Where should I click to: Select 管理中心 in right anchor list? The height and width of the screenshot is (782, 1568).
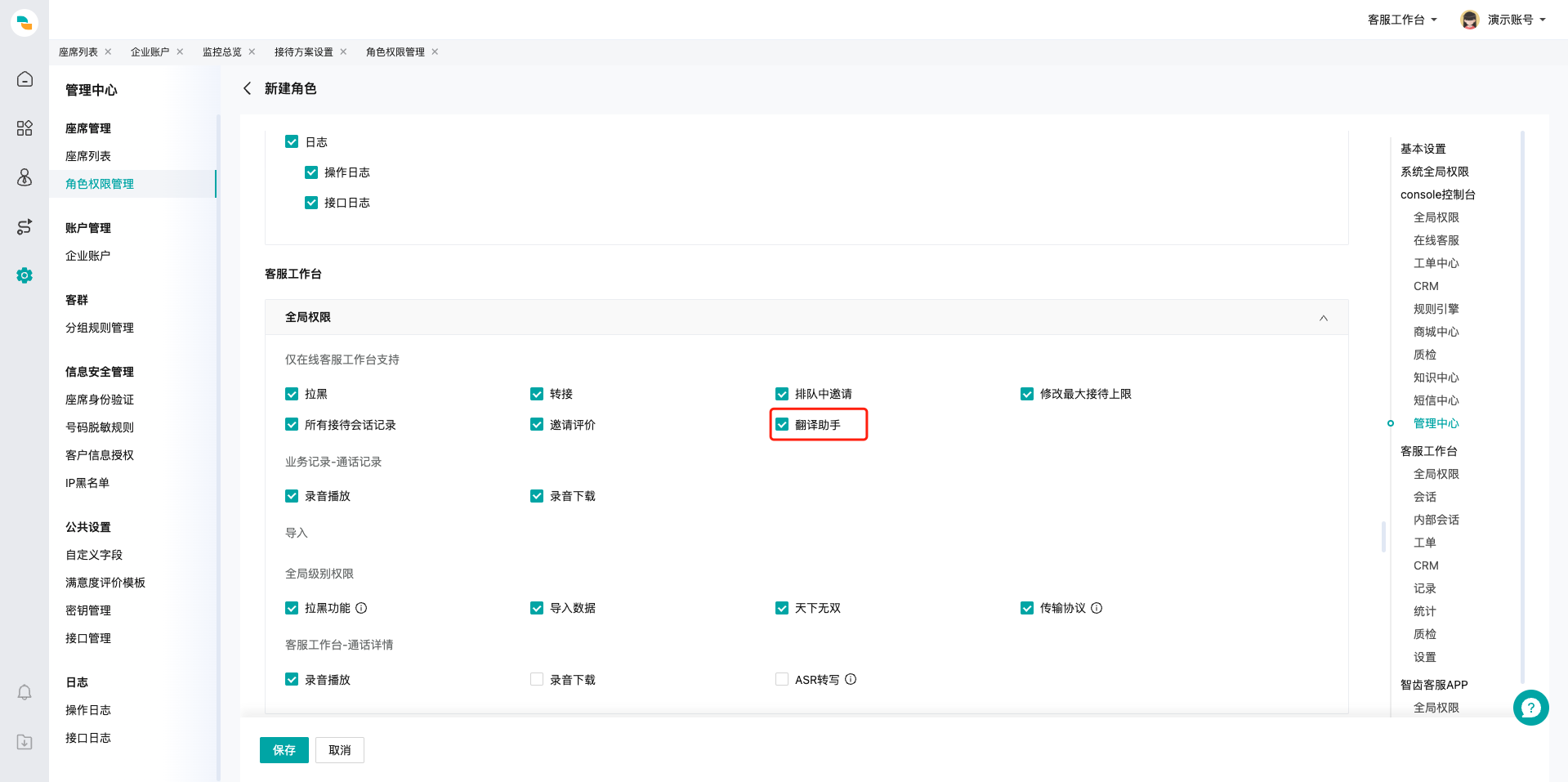[x=1436, y=423]
